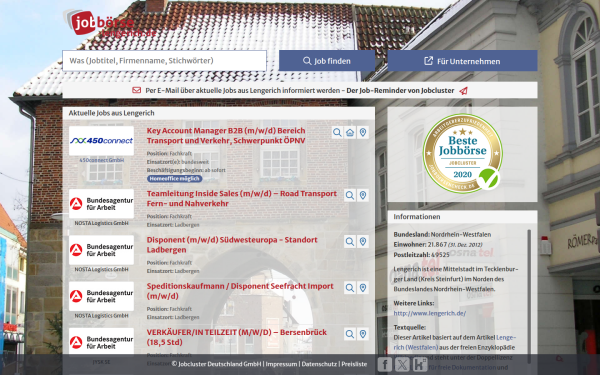This screenshot has width=600, height=375.
Task: Open the http://www.lengerich.de/ link
Action: pos(430,313)
